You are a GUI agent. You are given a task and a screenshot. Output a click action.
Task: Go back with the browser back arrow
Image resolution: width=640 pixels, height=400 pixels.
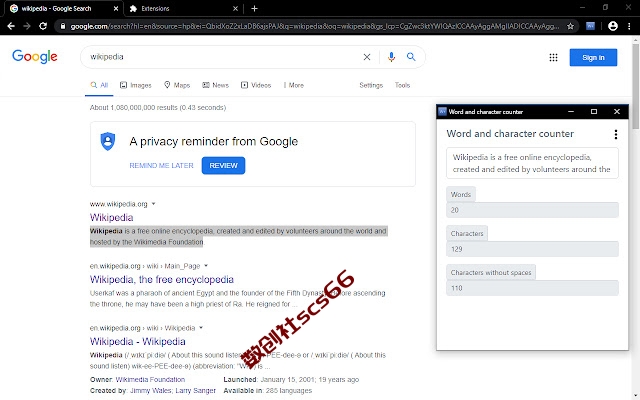[11, 26]
